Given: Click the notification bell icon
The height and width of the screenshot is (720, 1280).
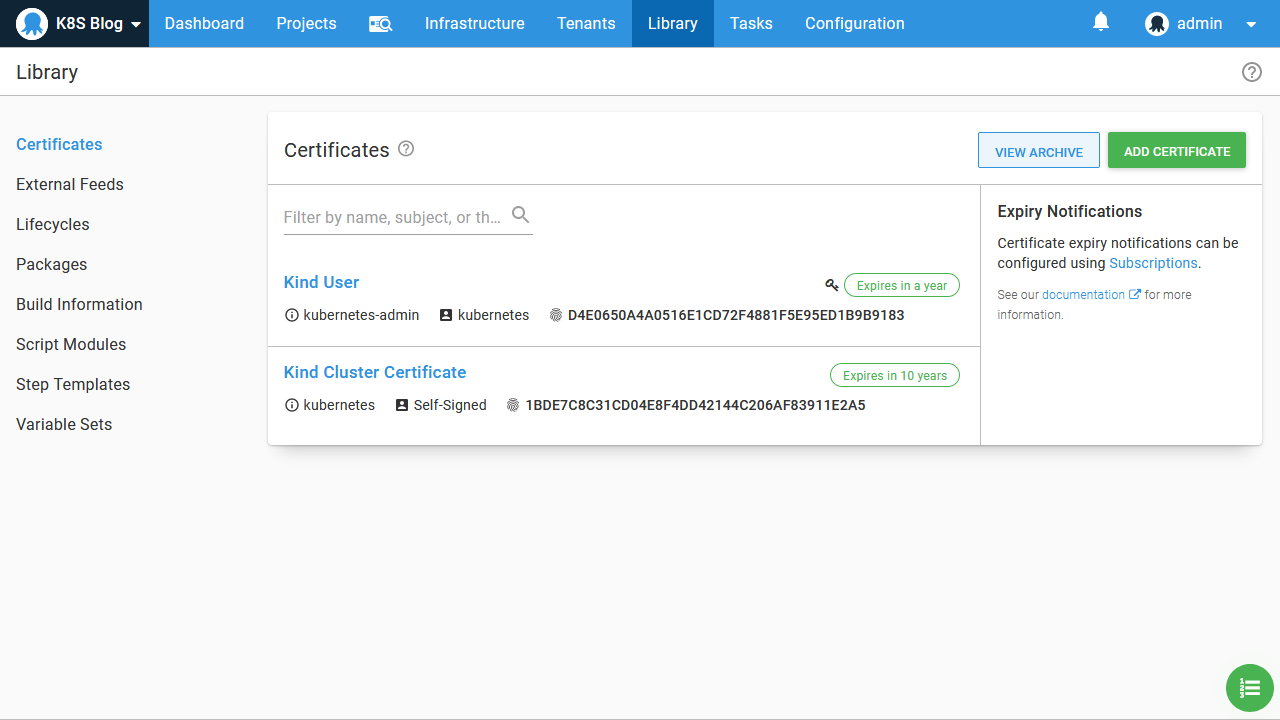Looking at the screenshot, I should pyautogui.click(x=1101, y=22).
